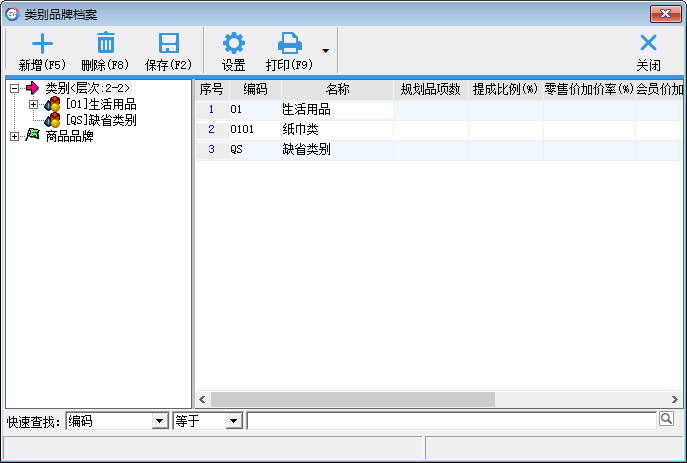
Task: Click the horizontal scrollbar left arrow
Action: (x=202, y=399)
